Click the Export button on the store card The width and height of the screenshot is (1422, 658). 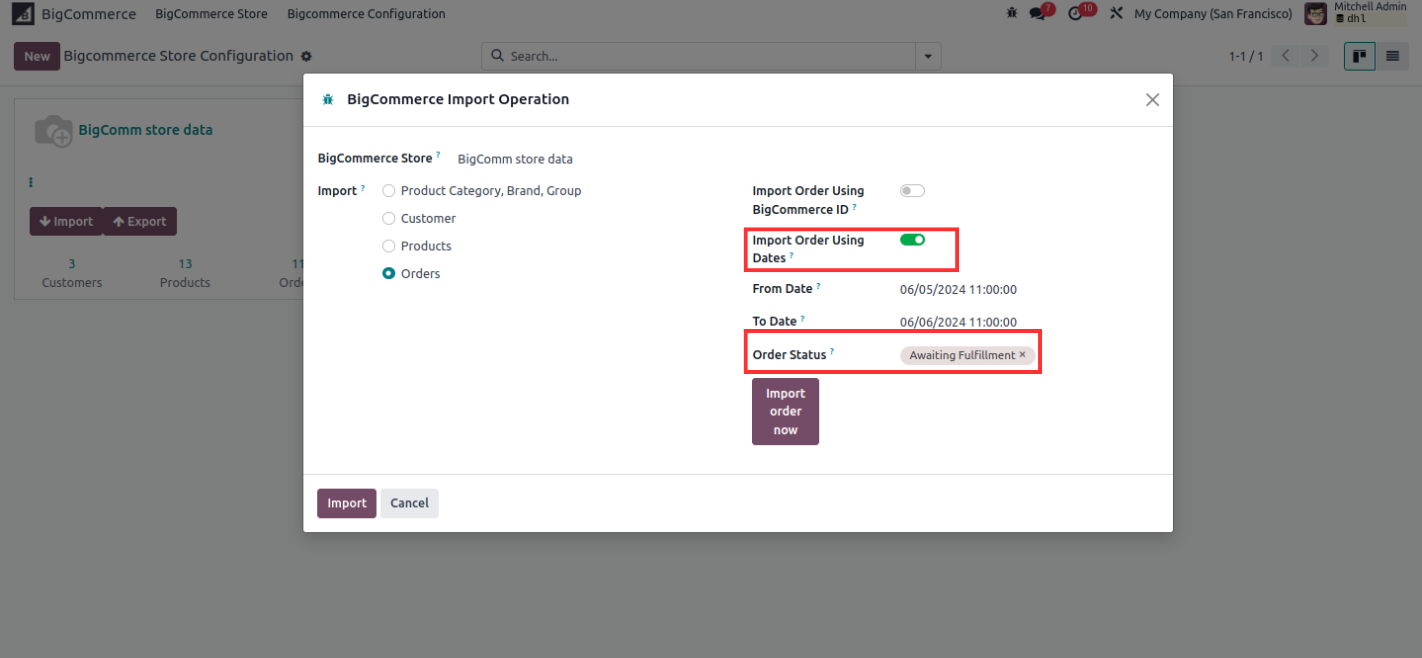pyautogui.click(x=140, y=222)
